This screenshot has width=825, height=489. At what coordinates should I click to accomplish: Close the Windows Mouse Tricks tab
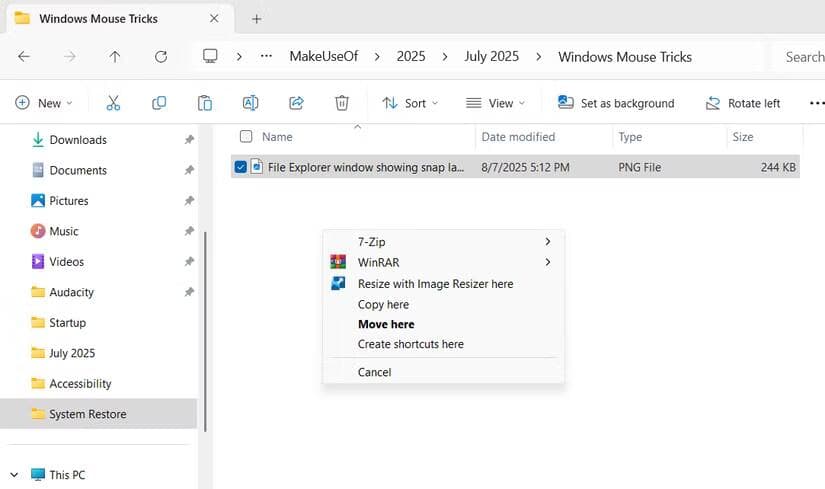[x=214, y=18]
